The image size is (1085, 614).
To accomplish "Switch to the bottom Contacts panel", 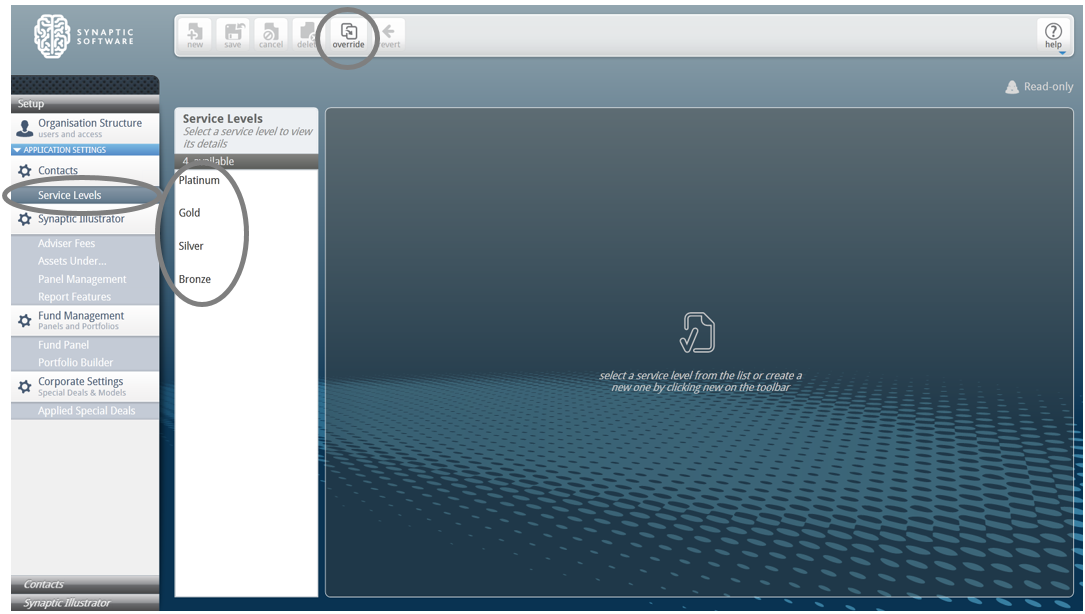I will [x=85, y=584].
